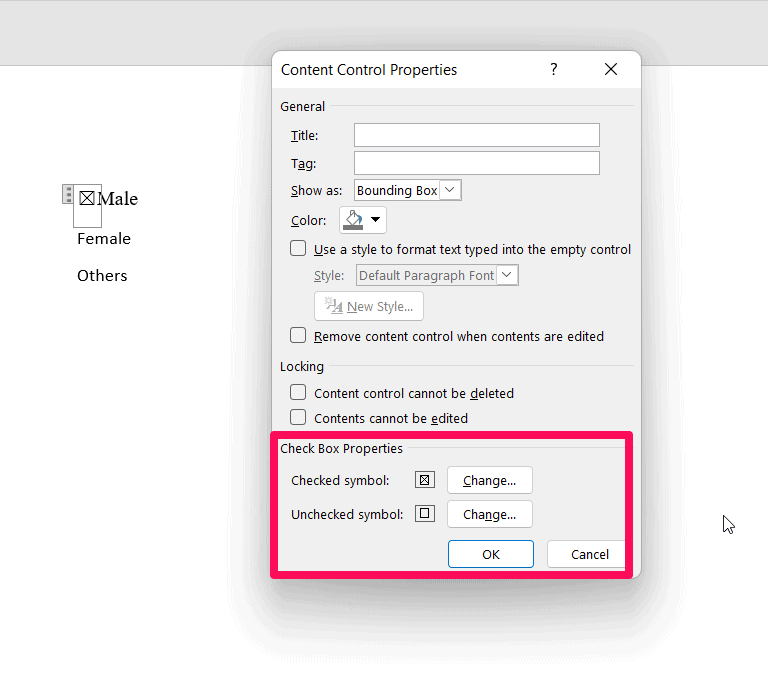Click the Tag text field

click(x=476, y=163)
